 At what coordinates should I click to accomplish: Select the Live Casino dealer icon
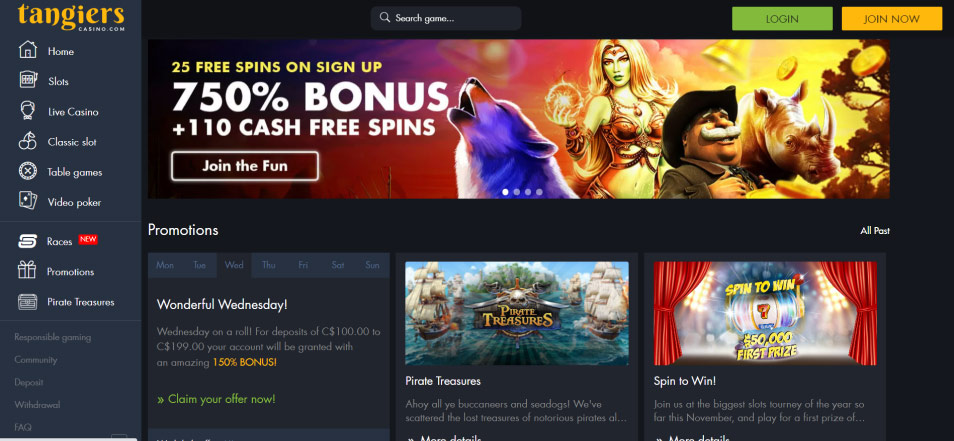click(x=27, y=111)
